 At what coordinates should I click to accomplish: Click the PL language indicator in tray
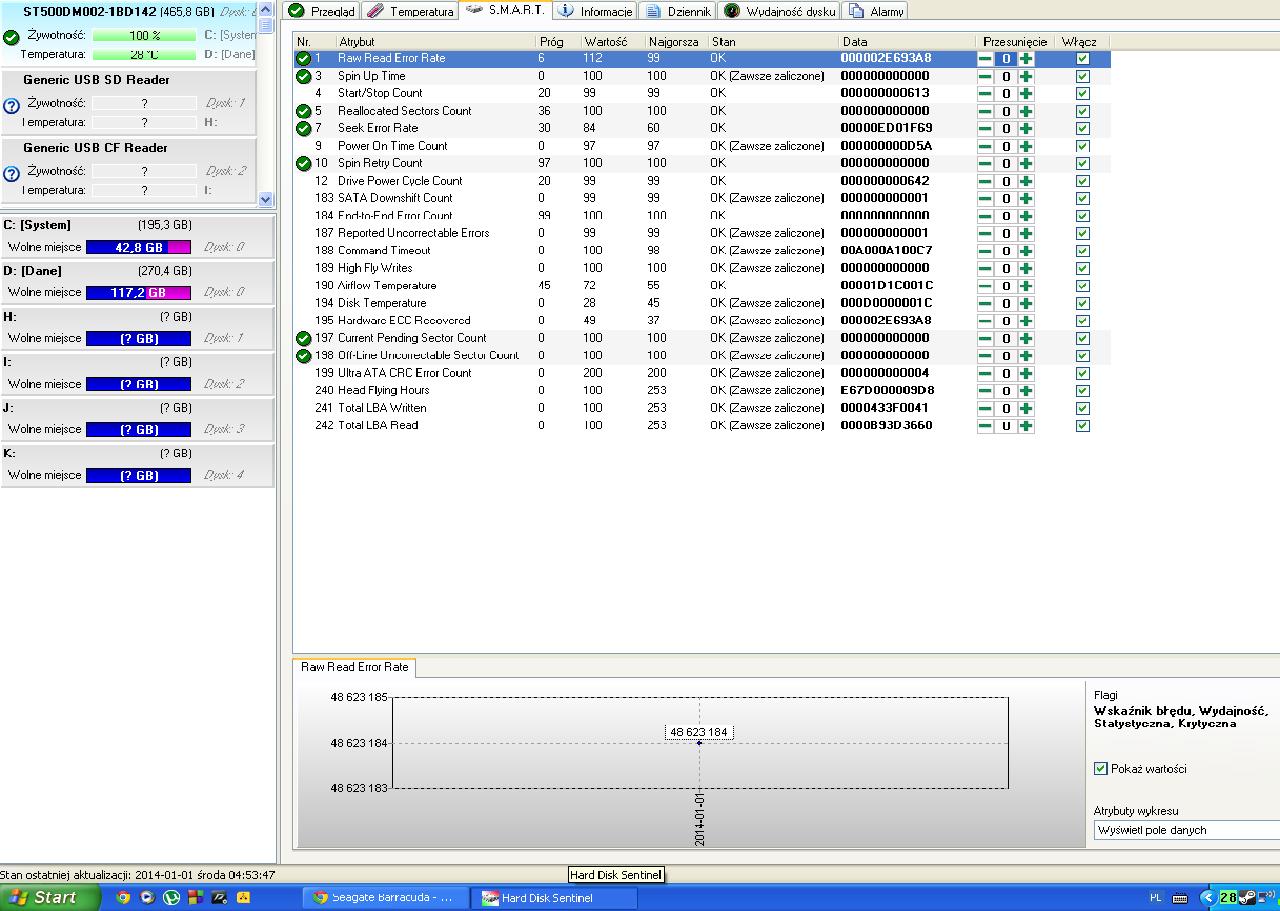pyautogui.click(x=1156, y=898)
